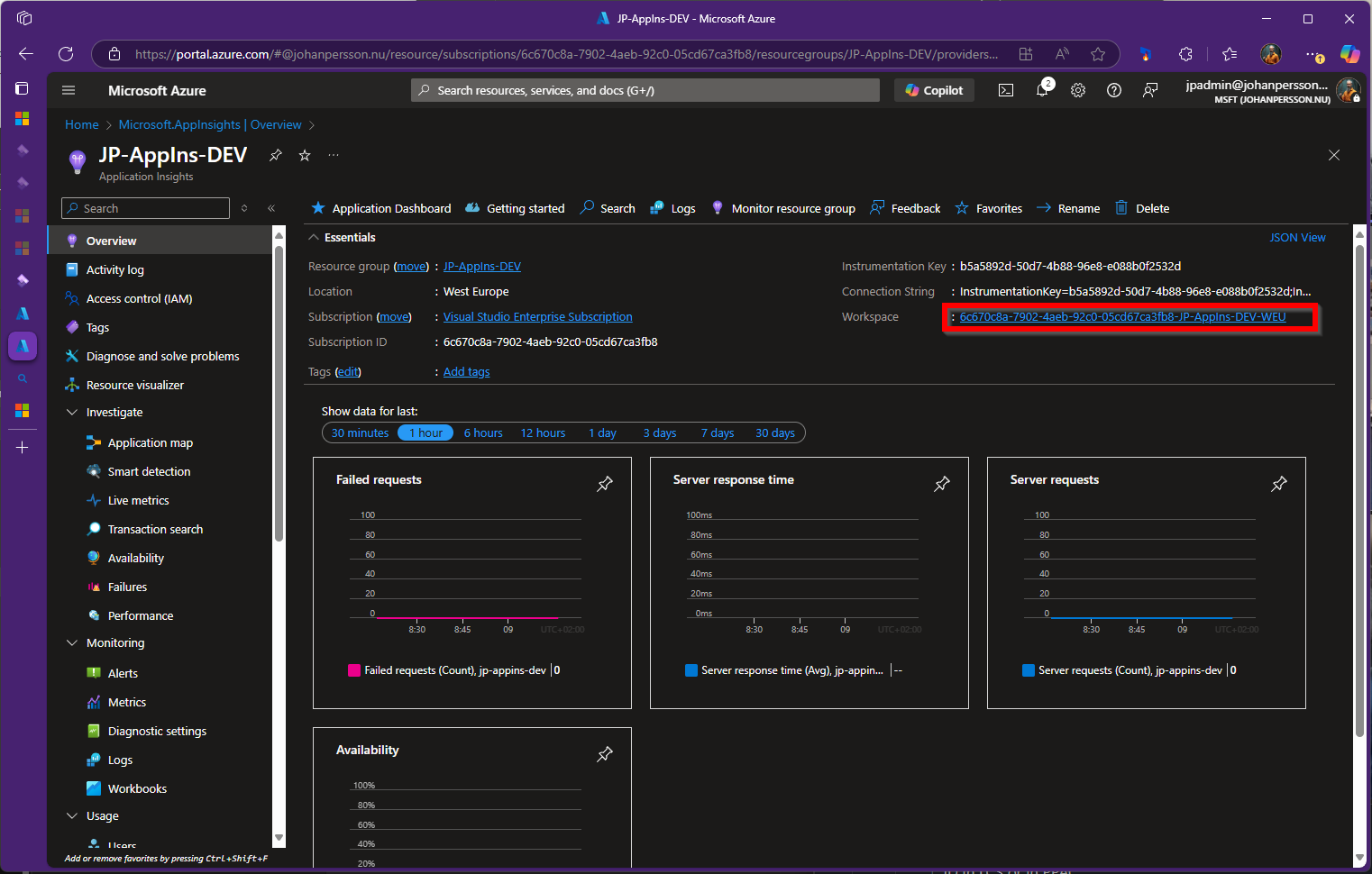1372x874 pixels.
Task: Open the Azure portal hamburger menu
Action: tap(69, 90)
